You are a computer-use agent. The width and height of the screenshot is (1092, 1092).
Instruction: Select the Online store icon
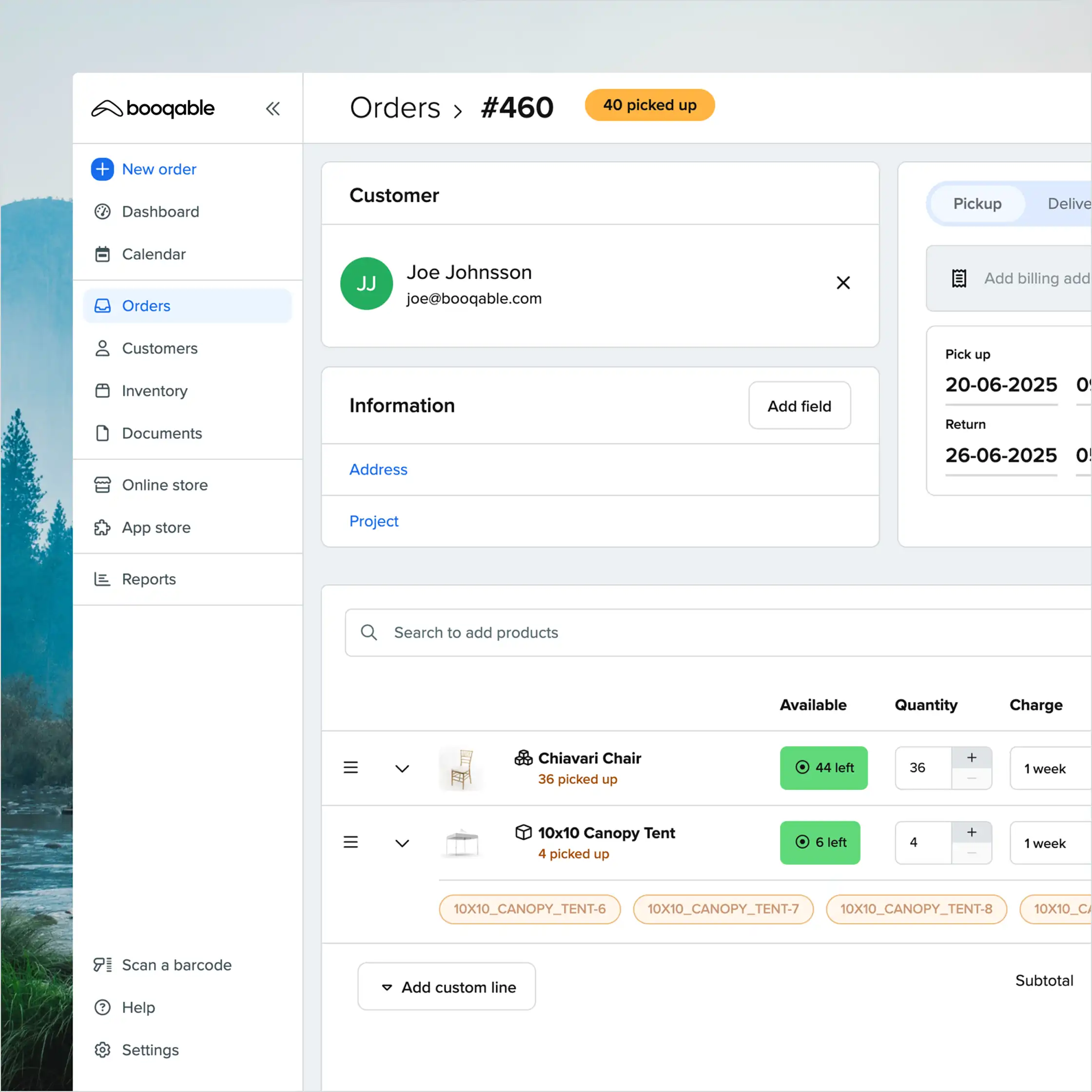(x=102, y=485)
